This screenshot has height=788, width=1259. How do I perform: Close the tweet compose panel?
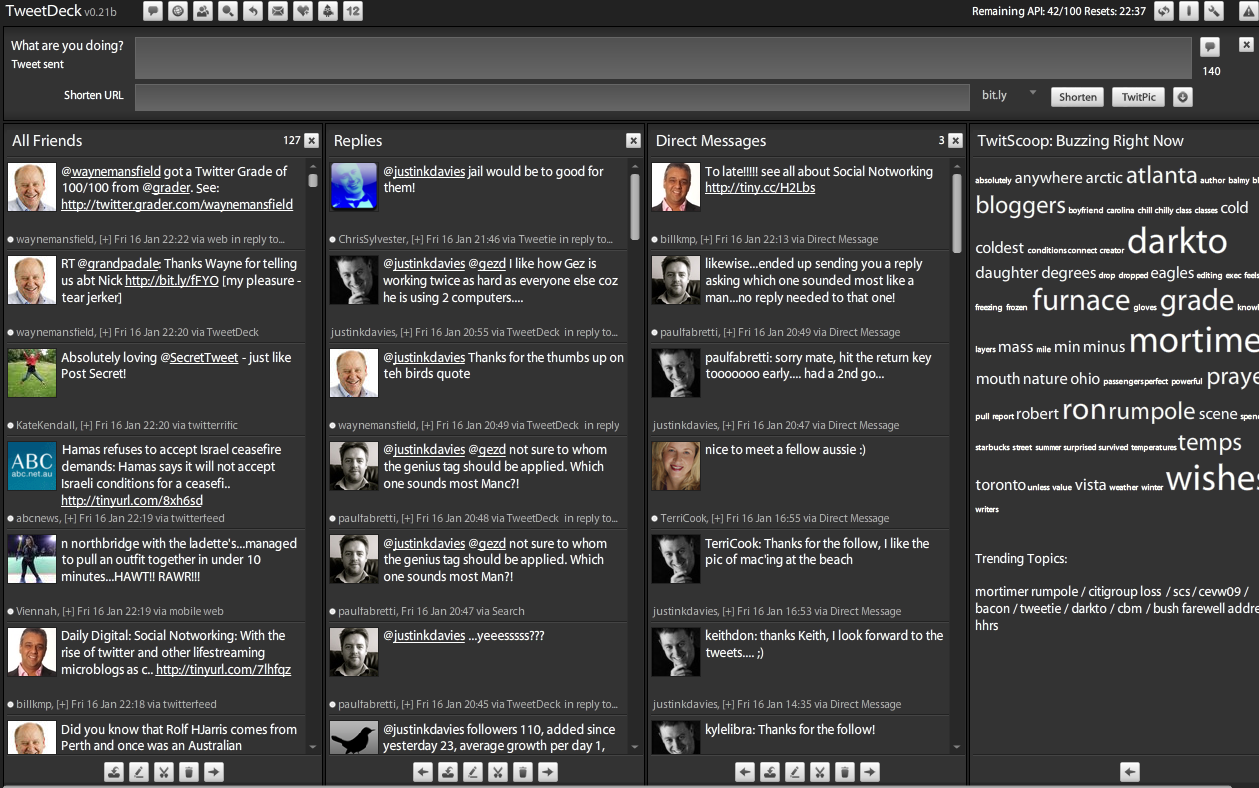pyautogui.click(x=1246, y=45)
